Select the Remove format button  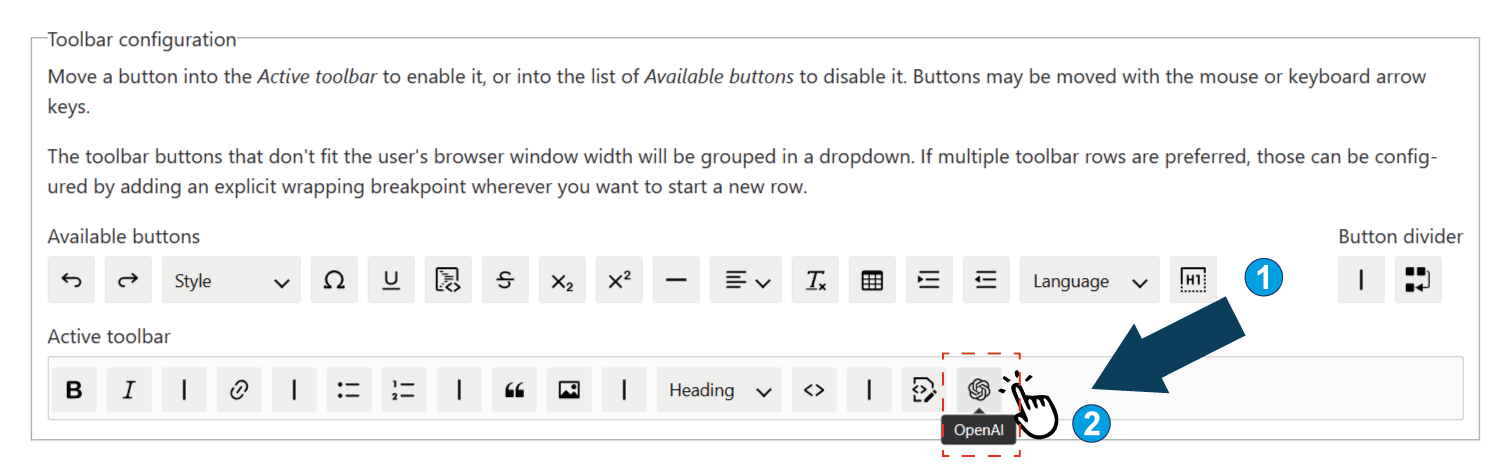815,281
